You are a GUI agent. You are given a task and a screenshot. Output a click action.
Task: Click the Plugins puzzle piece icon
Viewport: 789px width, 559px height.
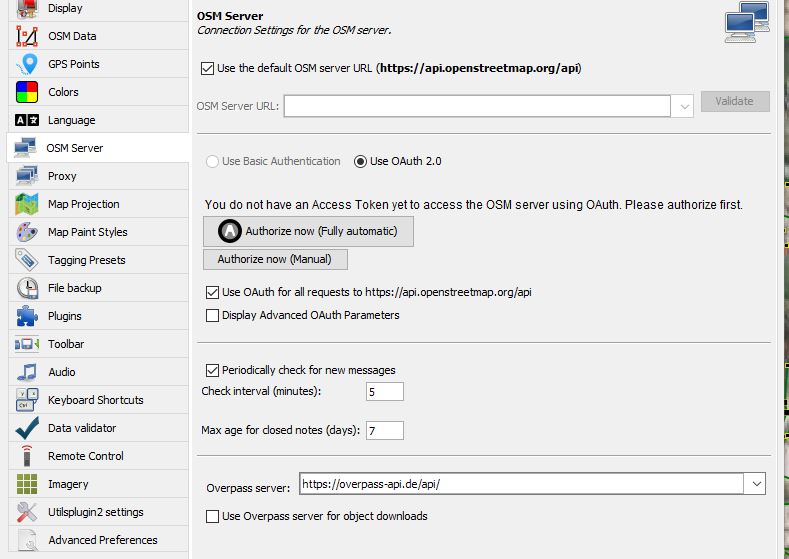[x=27, y=316]
